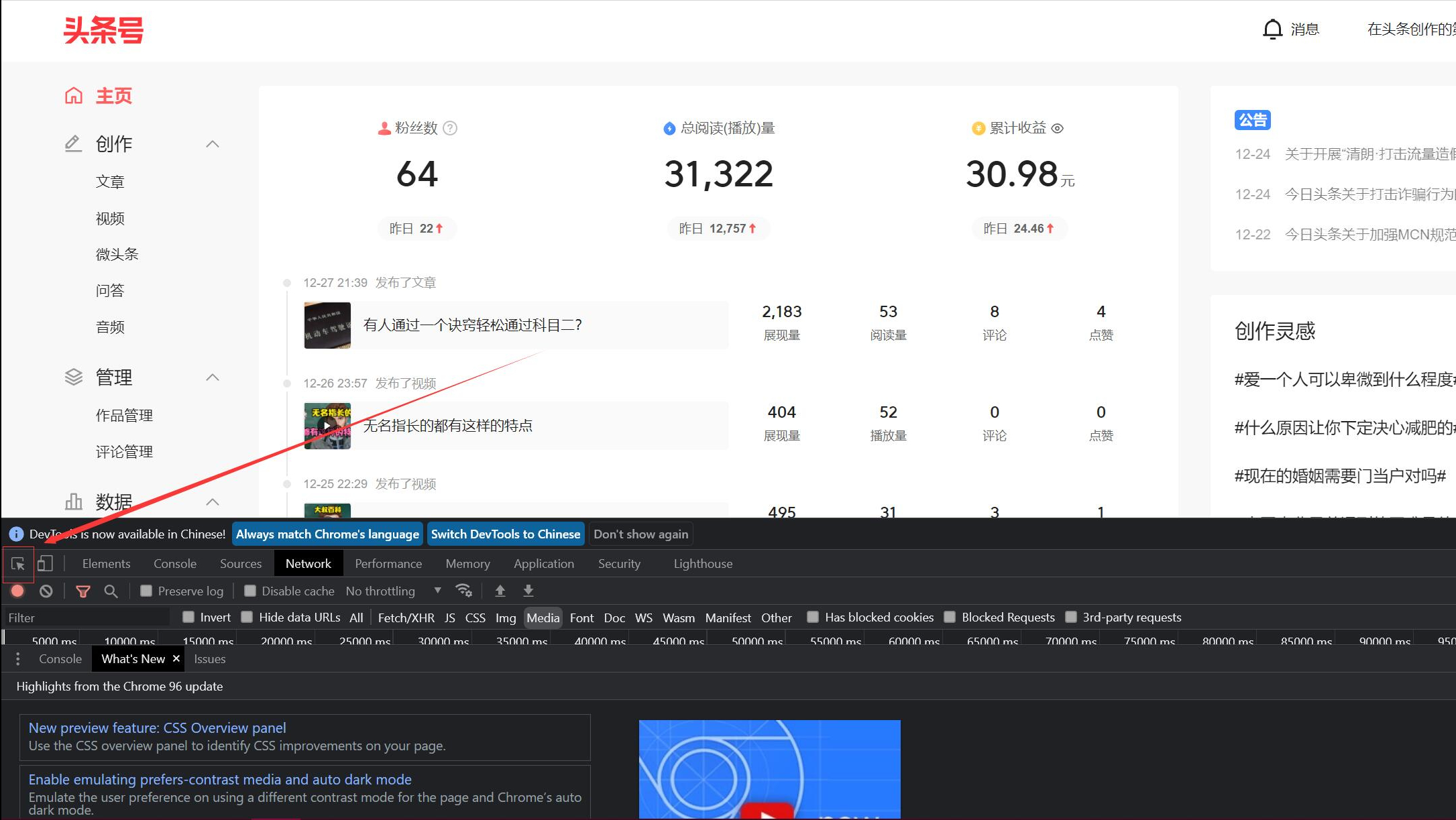Viewport: 1456px width, 820px height.
Task: Click Switch DevTools to Chinese button
Action: [505, 534]
